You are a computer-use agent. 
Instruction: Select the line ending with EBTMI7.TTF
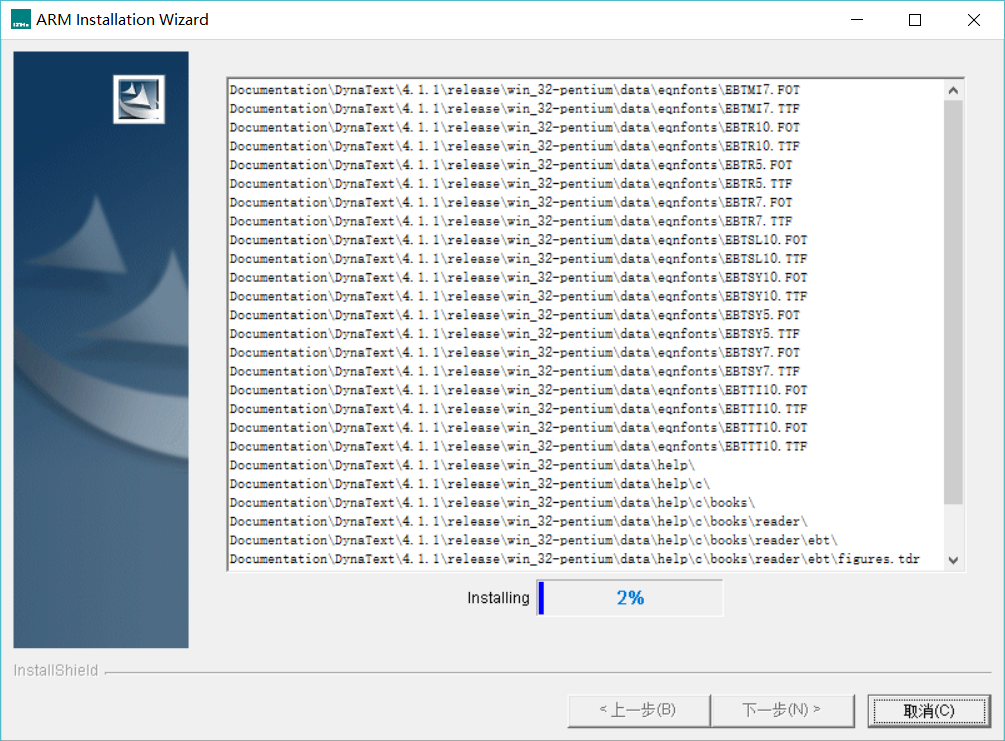tap(515, 108)
